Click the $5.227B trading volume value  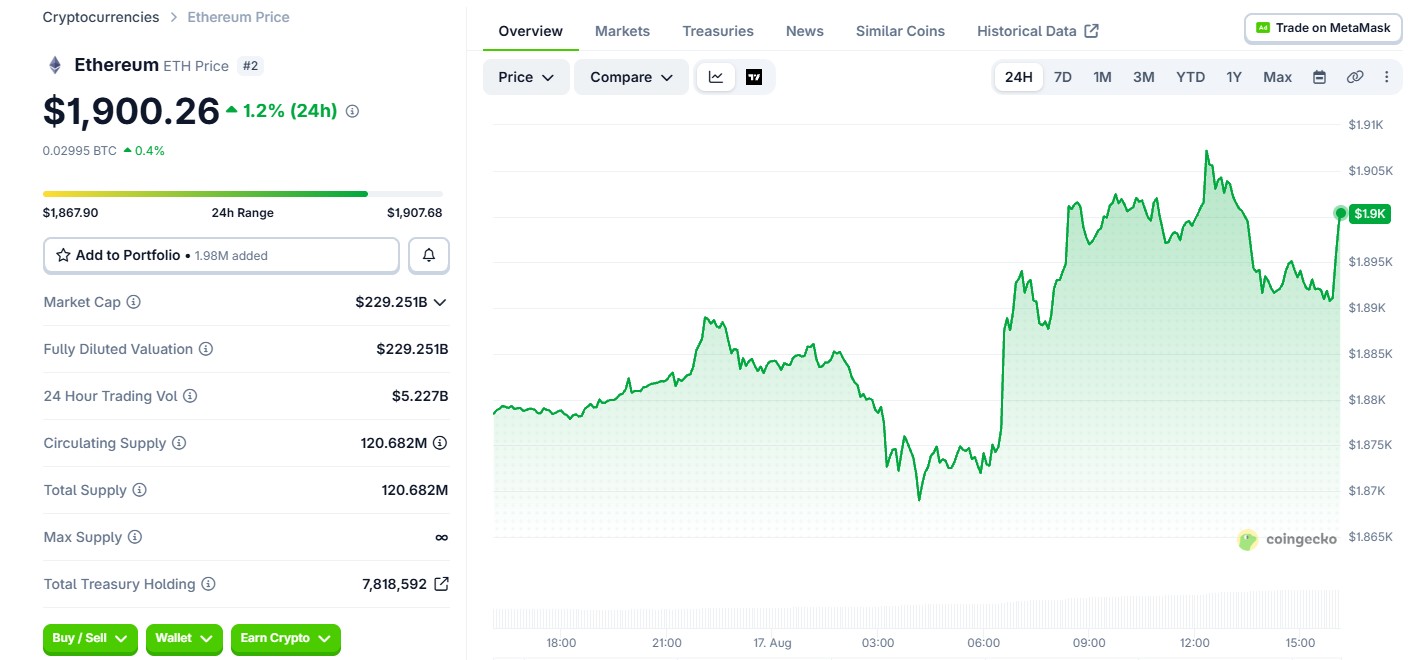pyautogui.click(x=420, y=396)
